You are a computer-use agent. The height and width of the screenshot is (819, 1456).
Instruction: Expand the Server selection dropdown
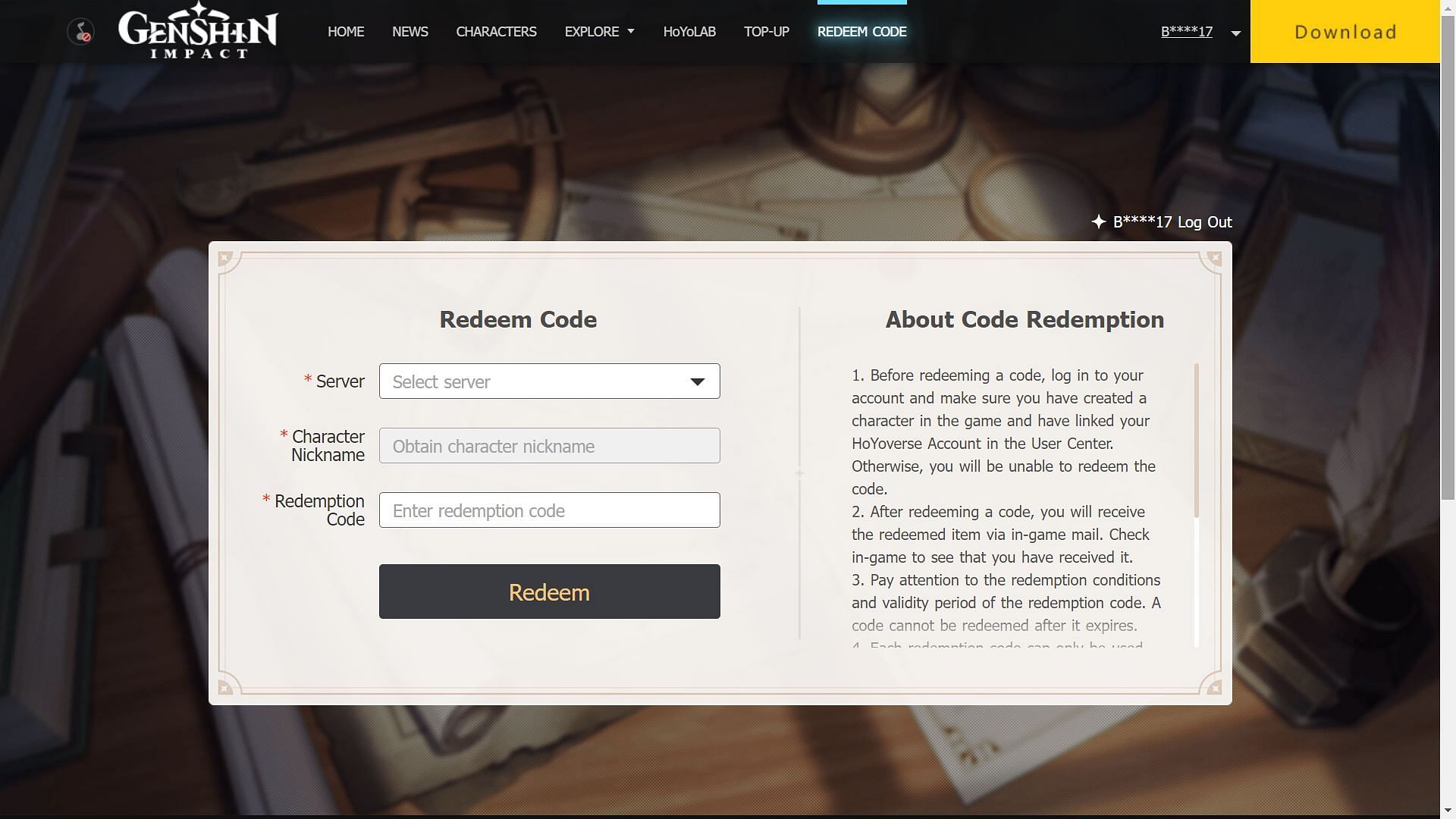(549, 381)
